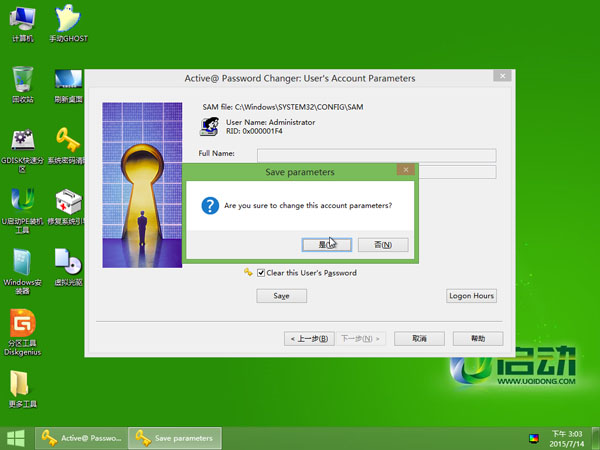Click the 取消 cancel button
Viewport: 600px width, 450px height.
419,339
